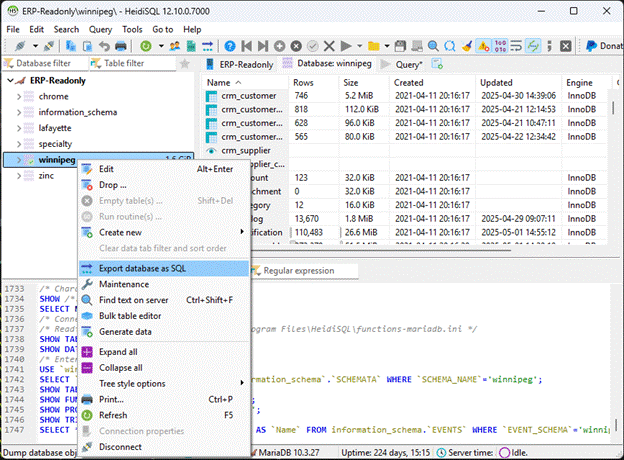Go to last row toolbar icon
The height and width of the screenshot is (460, 624).
coord(263,46)
